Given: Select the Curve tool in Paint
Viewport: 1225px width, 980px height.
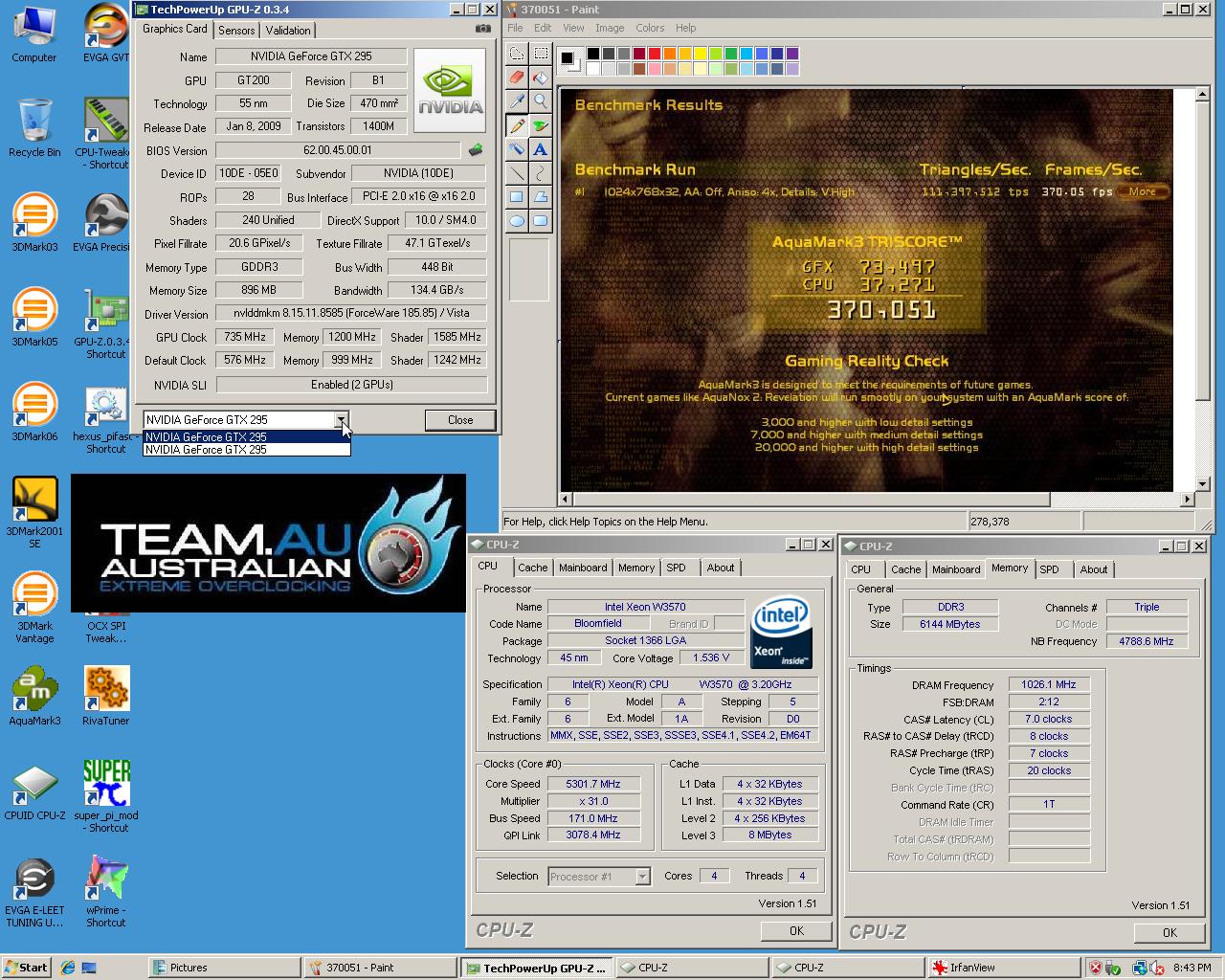Looking at the screenshot, I should pos(541,173).
